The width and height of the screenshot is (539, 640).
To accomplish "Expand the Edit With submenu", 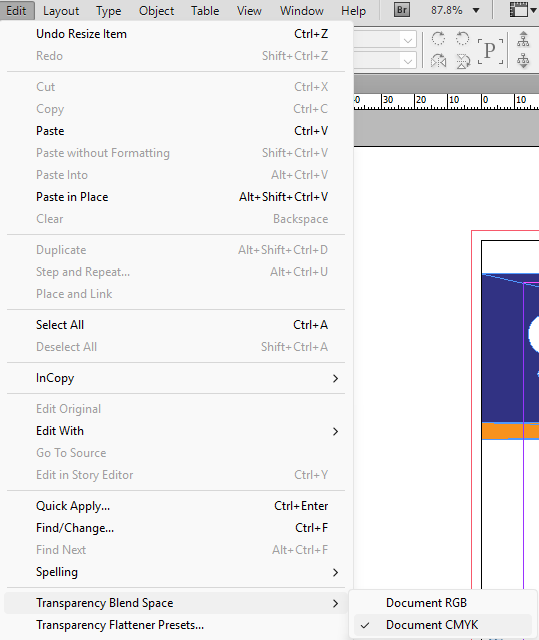I will click(x=176, y=431).
